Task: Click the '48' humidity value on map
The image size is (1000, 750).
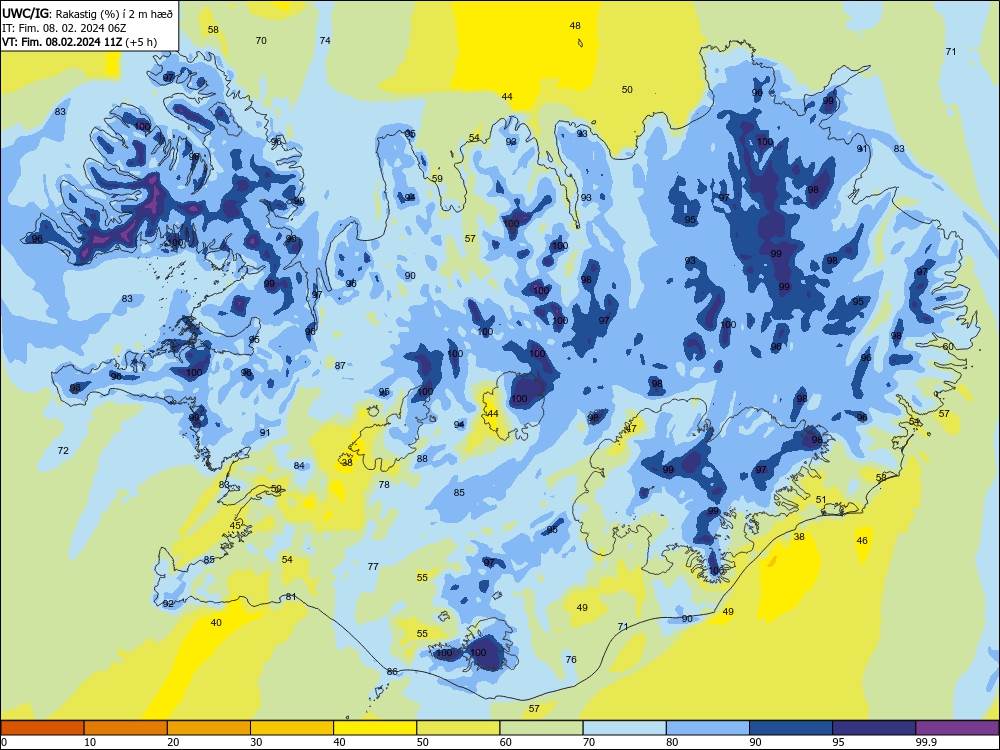Action: [x=575, y=26]
